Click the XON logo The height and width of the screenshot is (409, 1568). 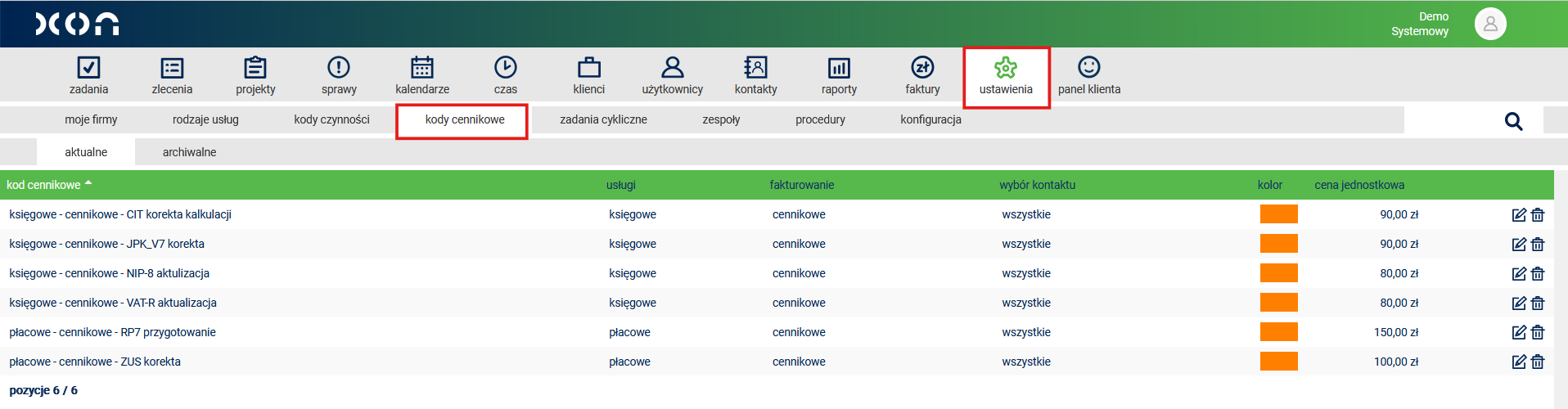[77, 24]
